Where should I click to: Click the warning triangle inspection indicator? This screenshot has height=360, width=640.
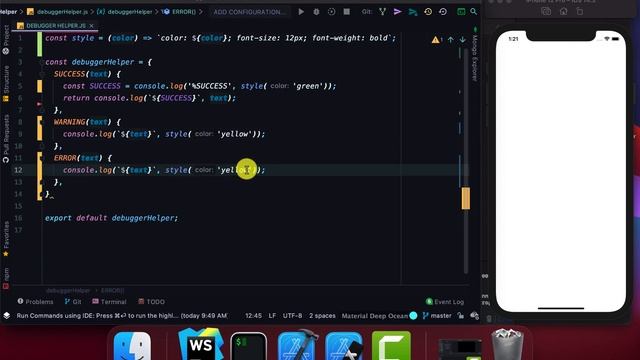(436, 40)
